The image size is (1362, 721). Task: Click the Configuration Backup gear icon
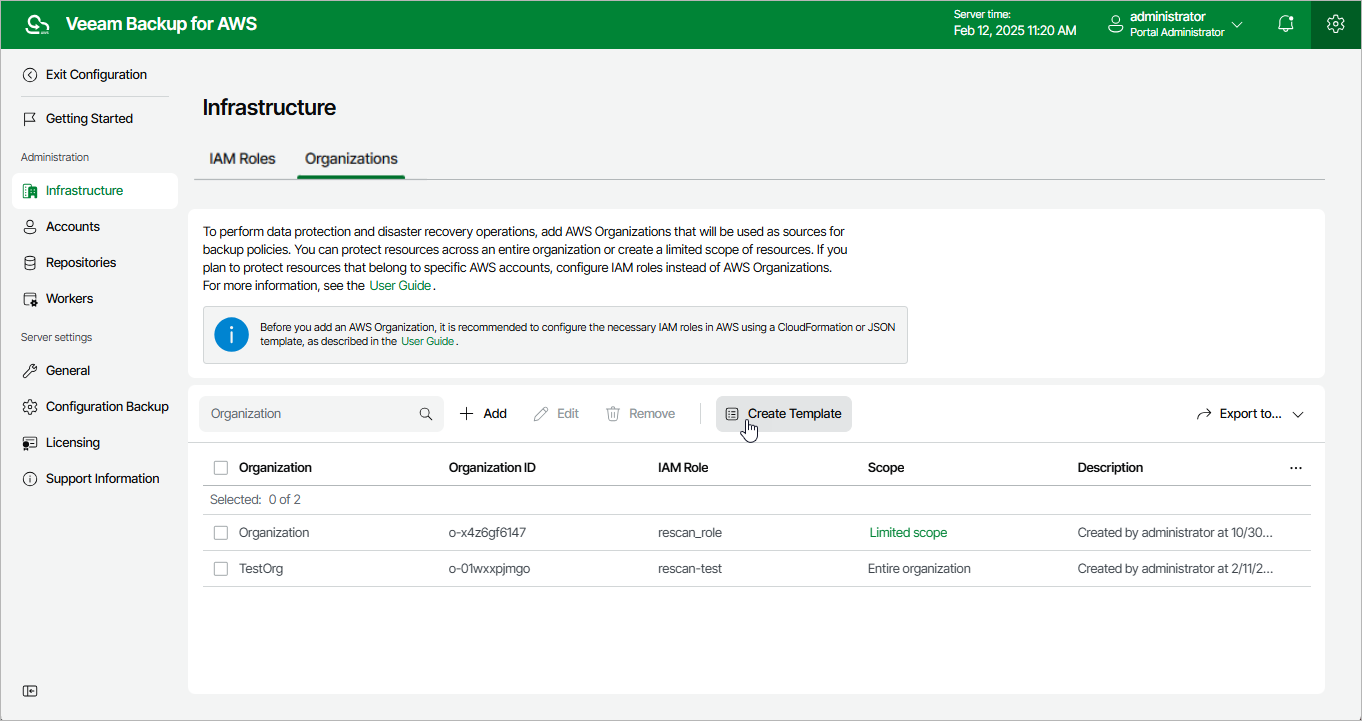(x=30, y=407)
